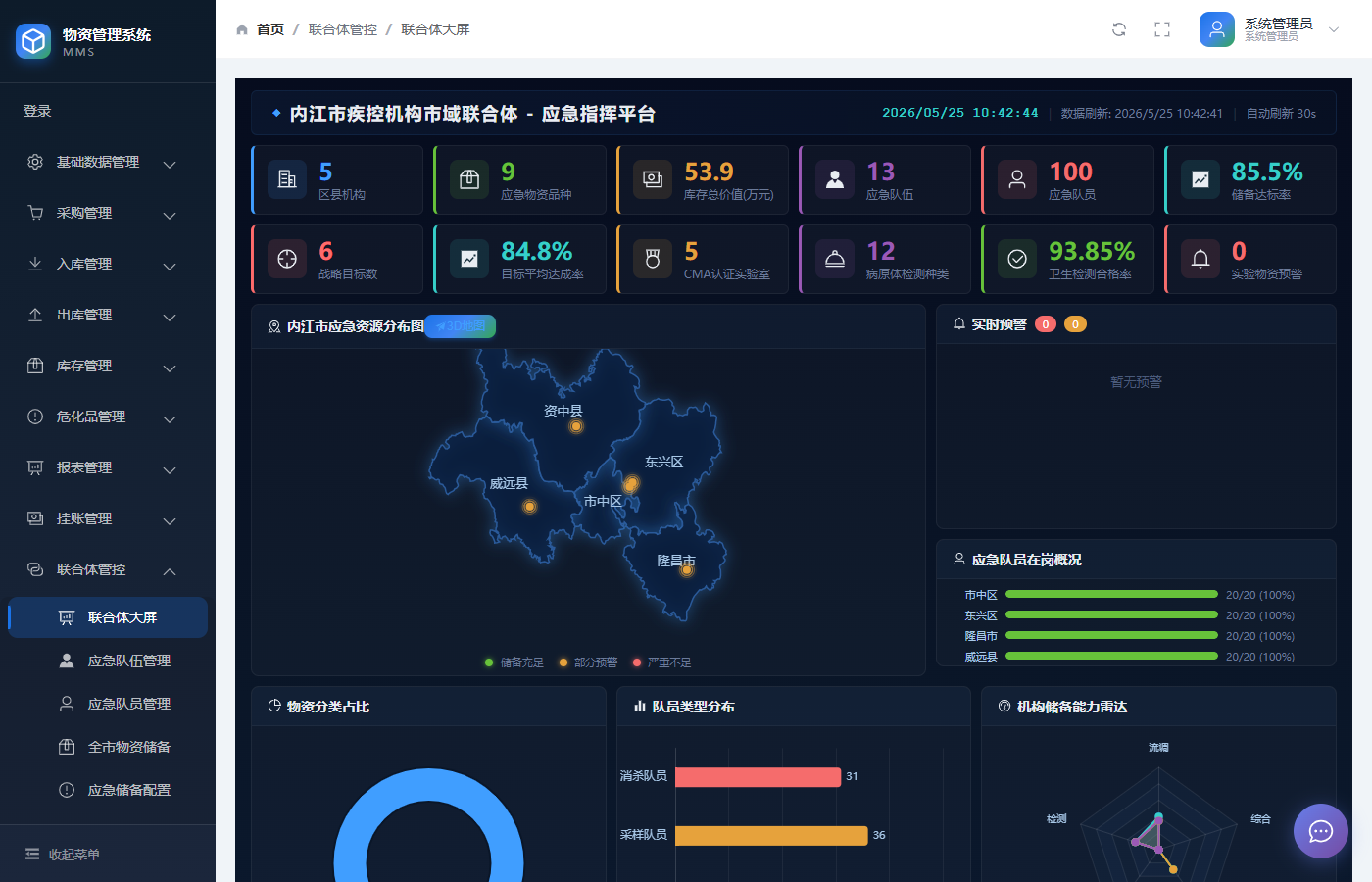The width and height of the screenshot is (1372, 882).
Task: Click the home icon in breadcrumb
Action: [242, 29]
